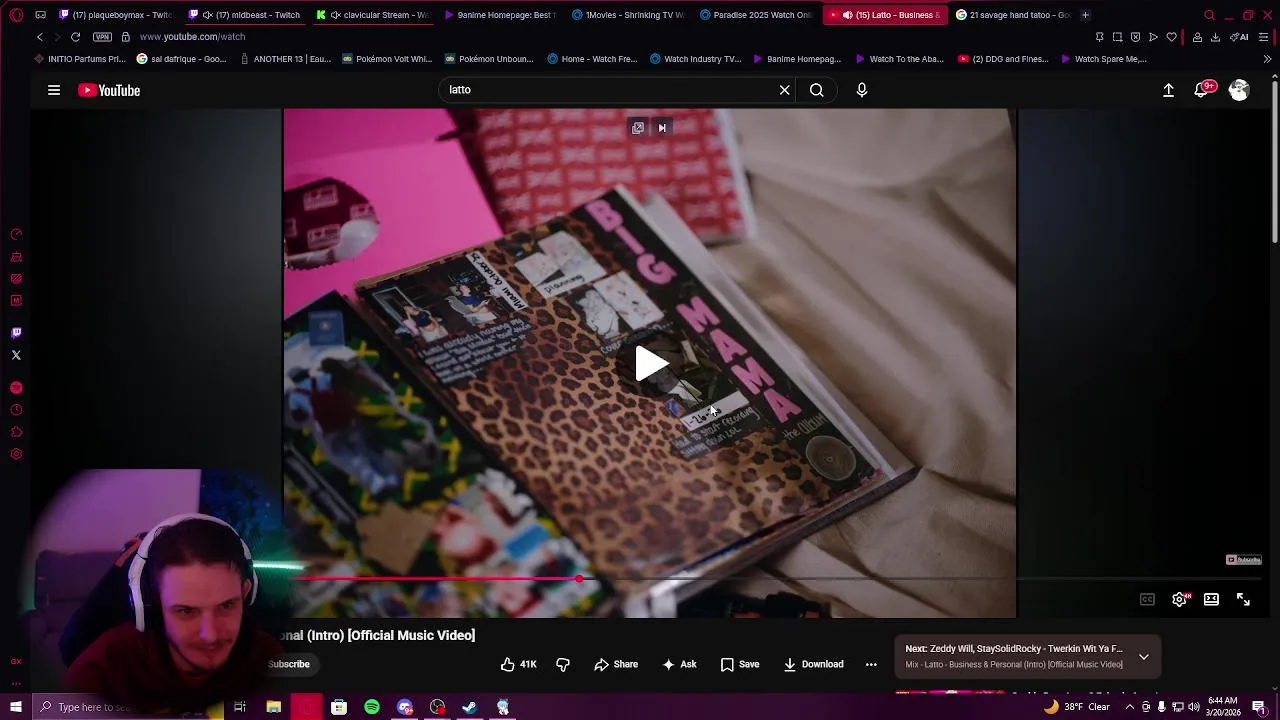The height and width of the screenshot is (720, 1280).
Task: Expand the bookmarks overflow chevron
Action: tap(1267, 59)
